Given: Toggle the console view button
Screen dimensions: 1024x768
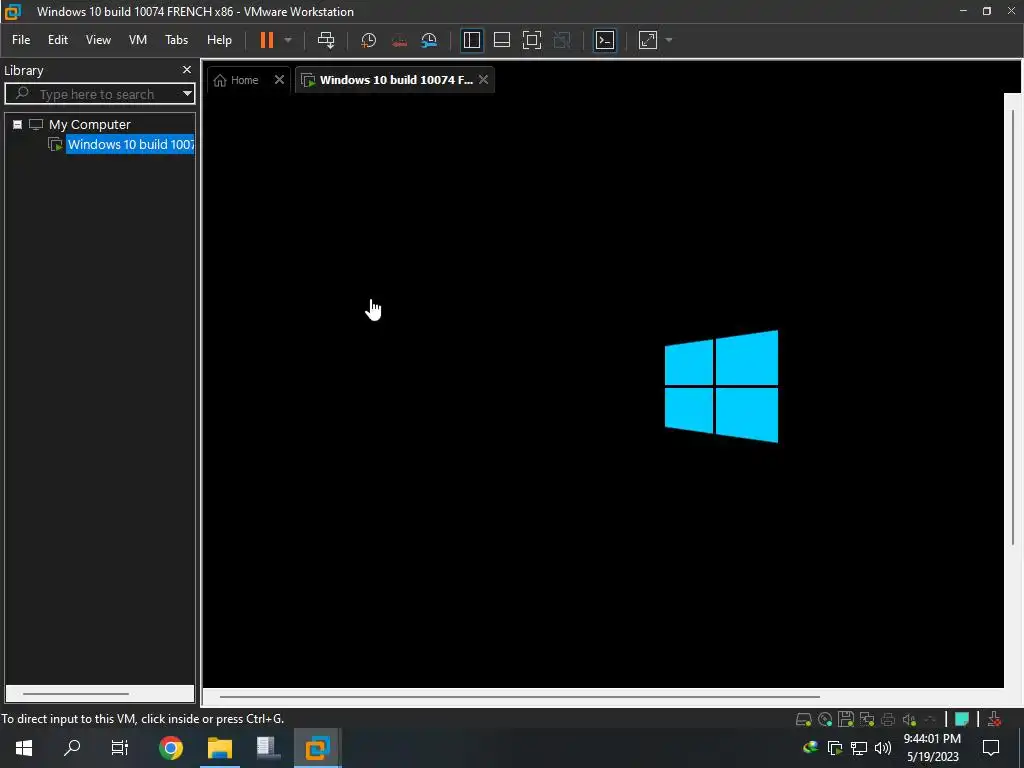Looking at the screenshot, I should (605, 40).
